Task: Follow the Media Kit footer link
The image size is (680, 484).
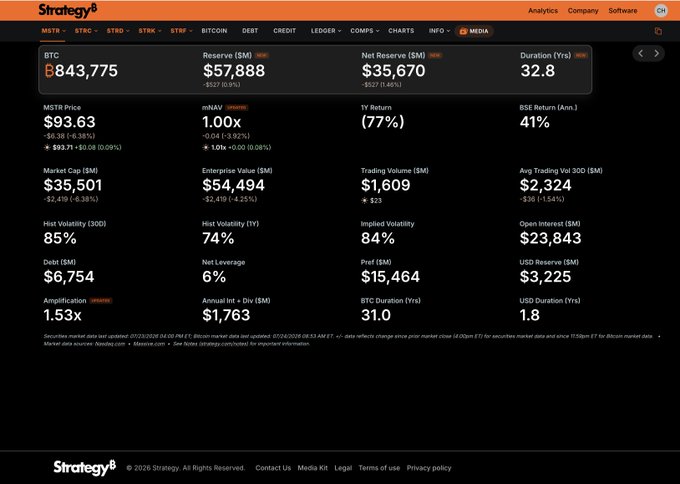Action: (313, 468)
